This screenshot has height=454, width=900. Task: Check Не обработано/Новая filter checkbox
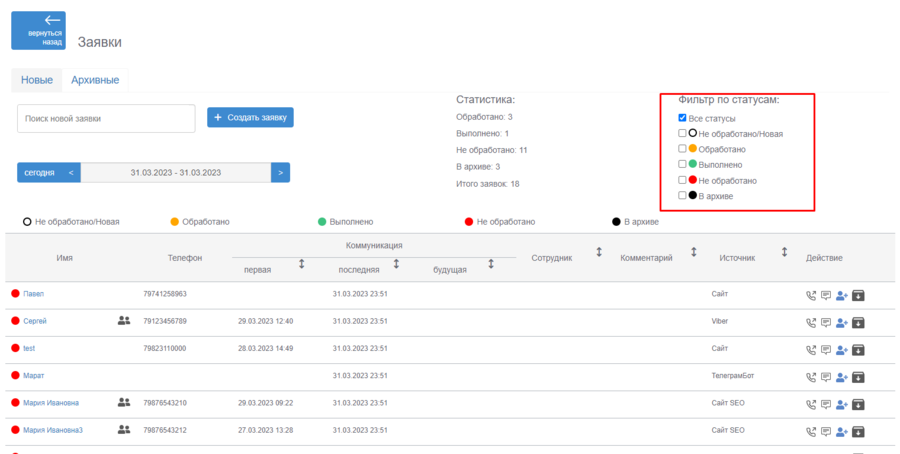(682, 133)
